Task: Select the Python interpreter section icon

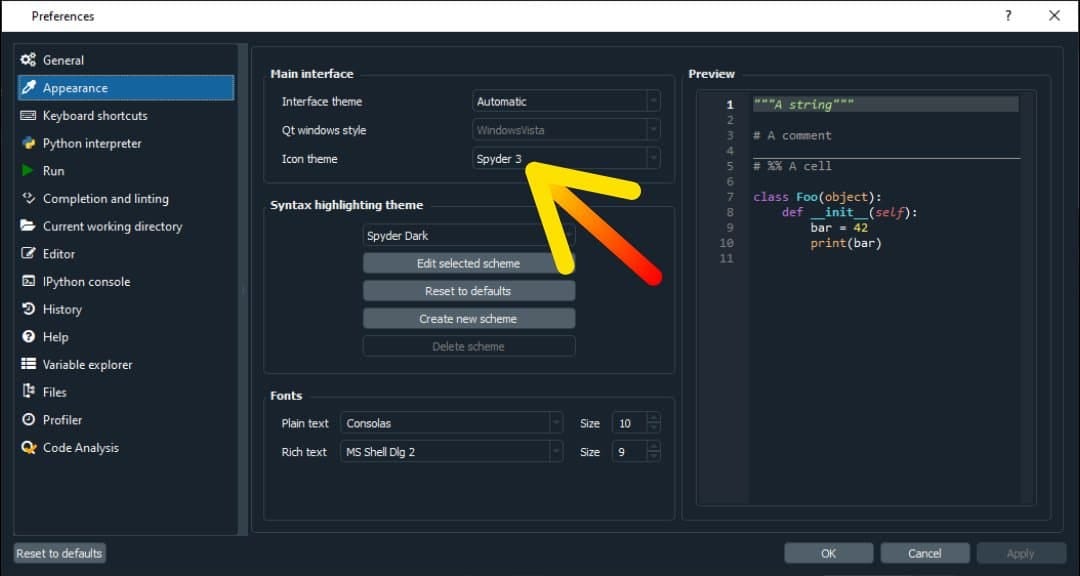Action: (x=29, y=143)
